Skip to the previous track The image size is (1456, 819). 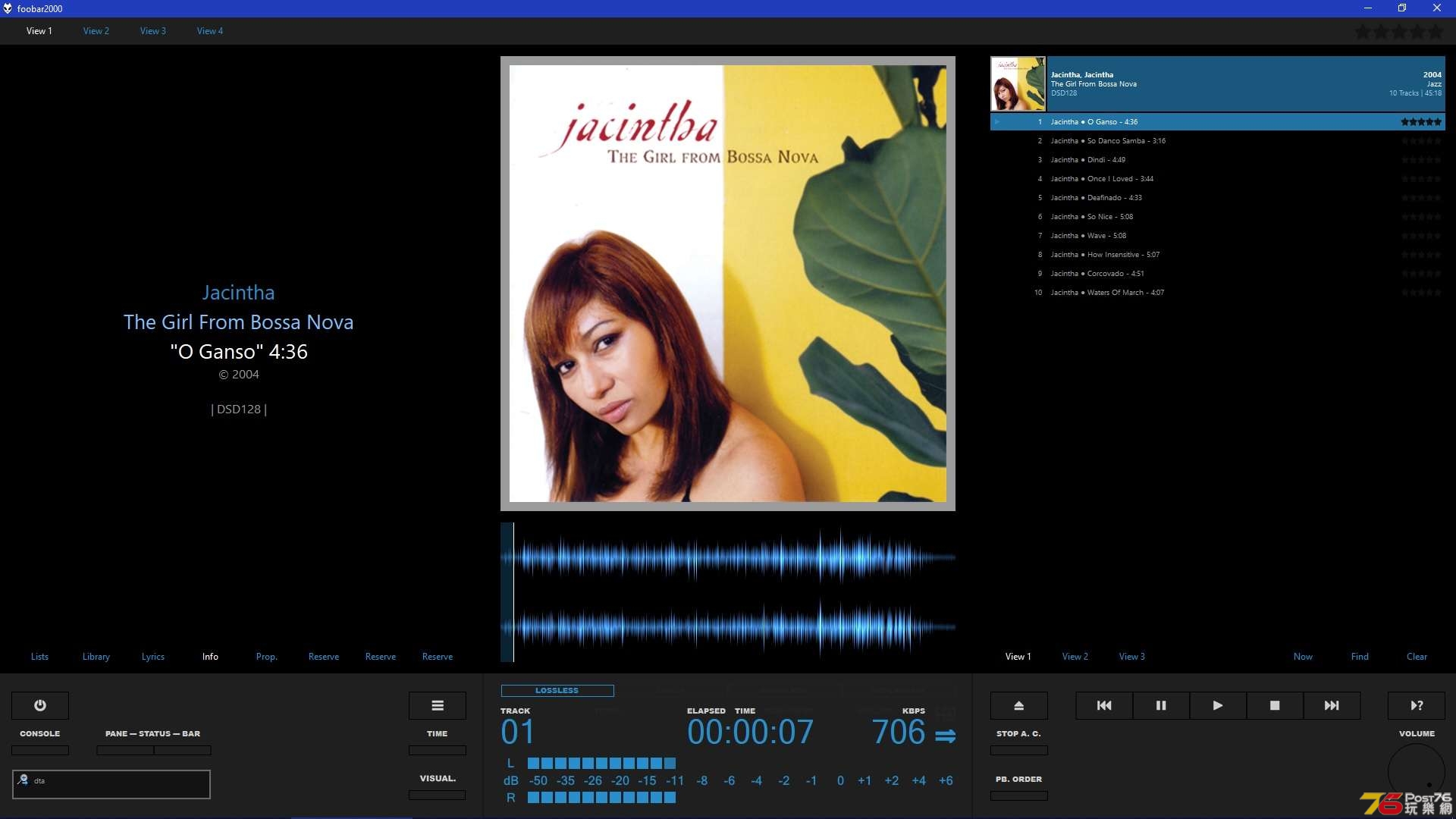click(1104, 705)
